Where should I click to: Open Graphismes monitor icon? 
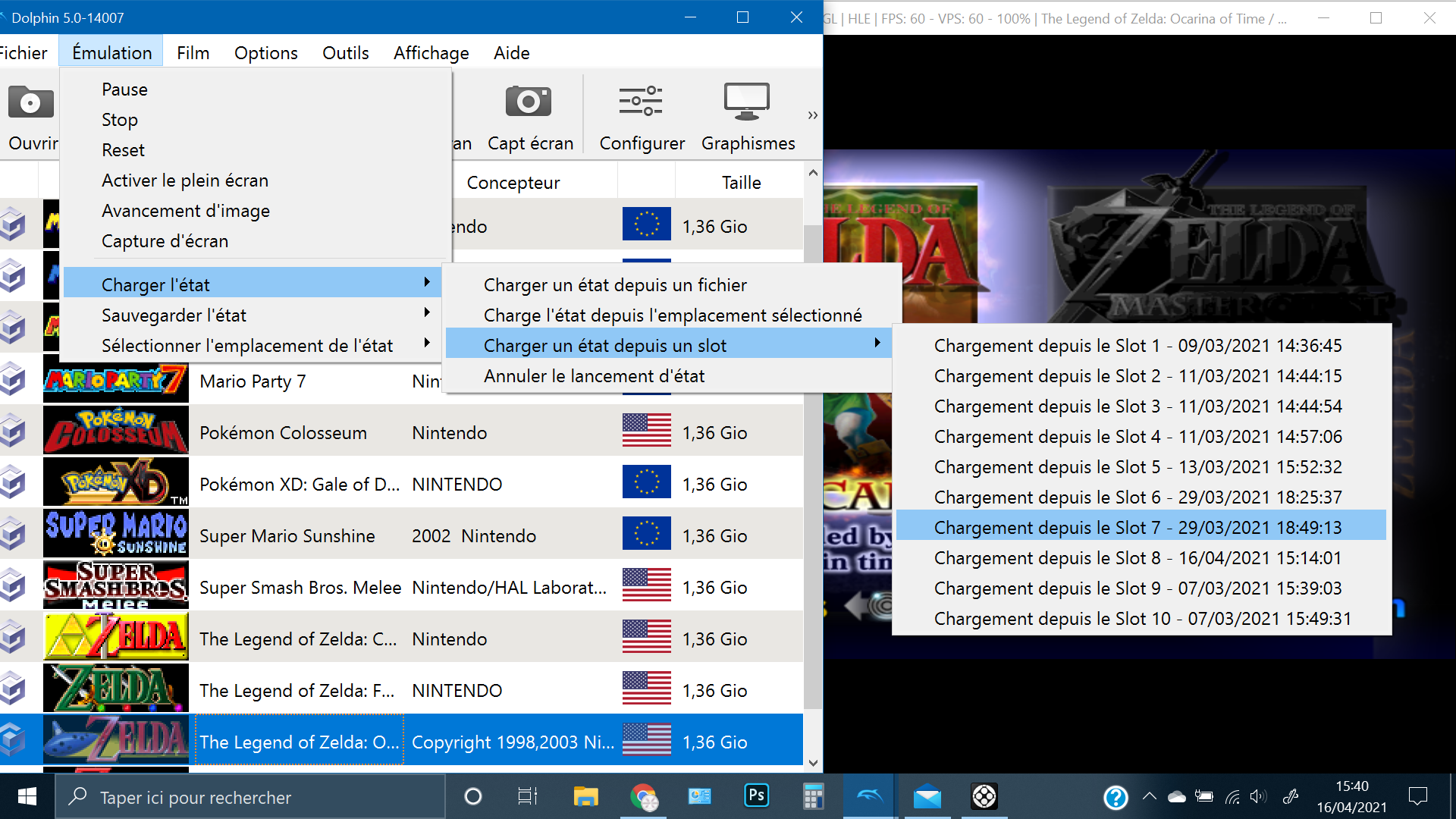tap(747, 101)
